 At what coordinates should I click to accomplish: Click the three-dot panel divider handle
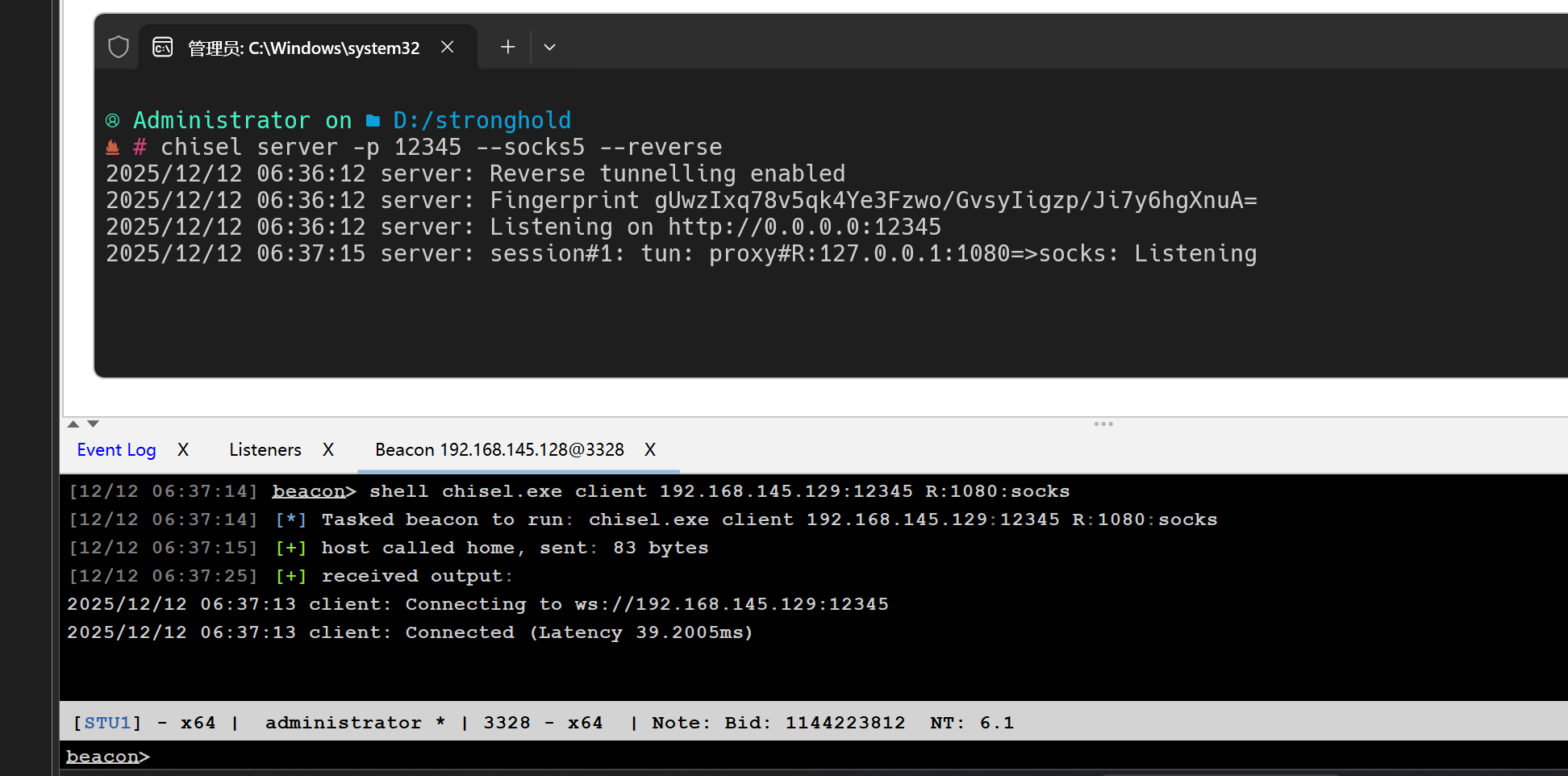click(1103, 423)
